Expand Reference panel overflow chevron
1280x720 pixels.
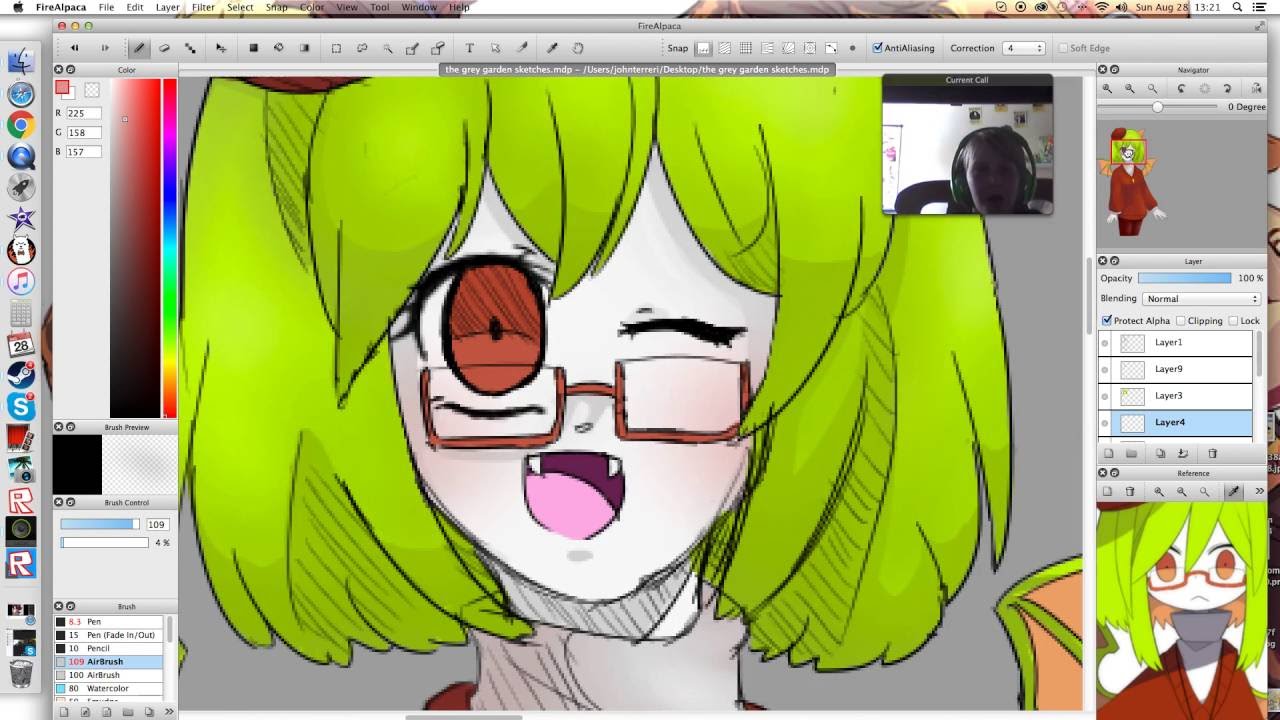1259,491
